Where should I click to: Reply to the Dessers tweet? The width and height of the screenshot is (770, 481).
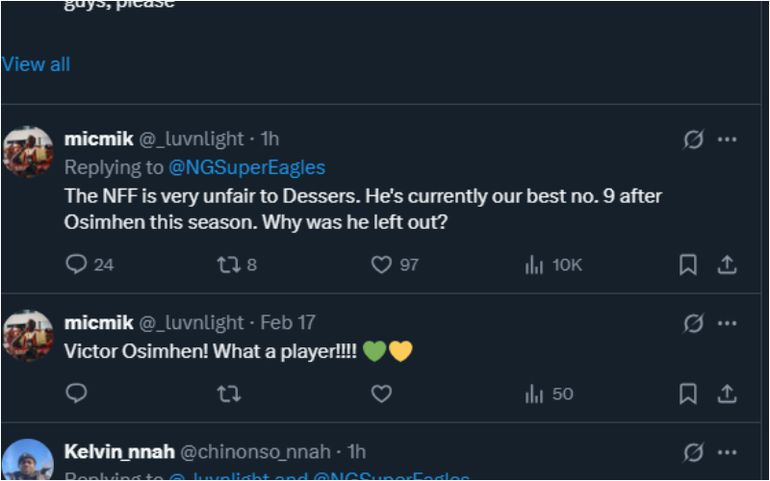pos(77,265)
